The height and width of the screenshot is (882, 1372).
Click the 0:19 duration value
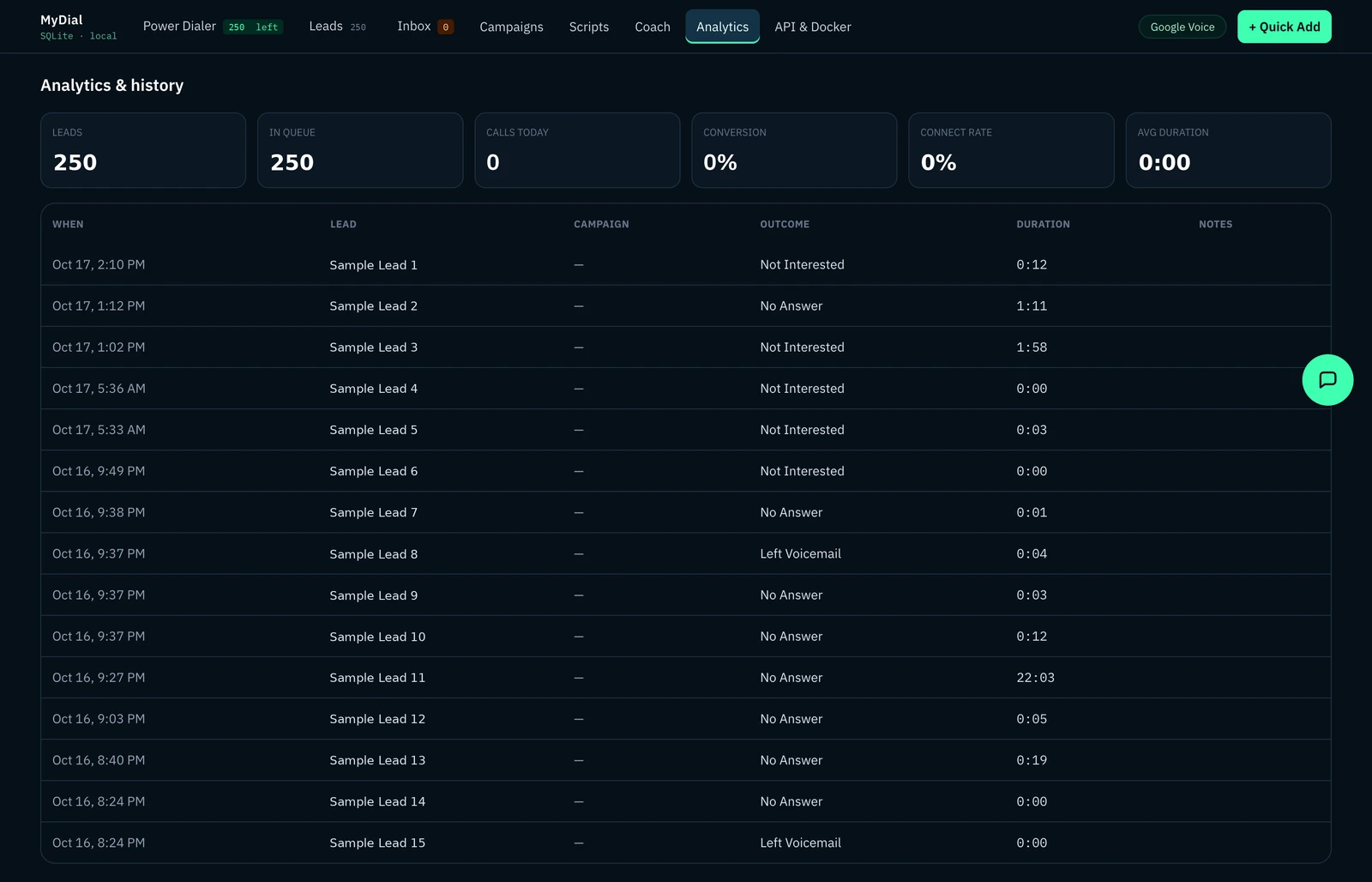[x=1032, y=760]
